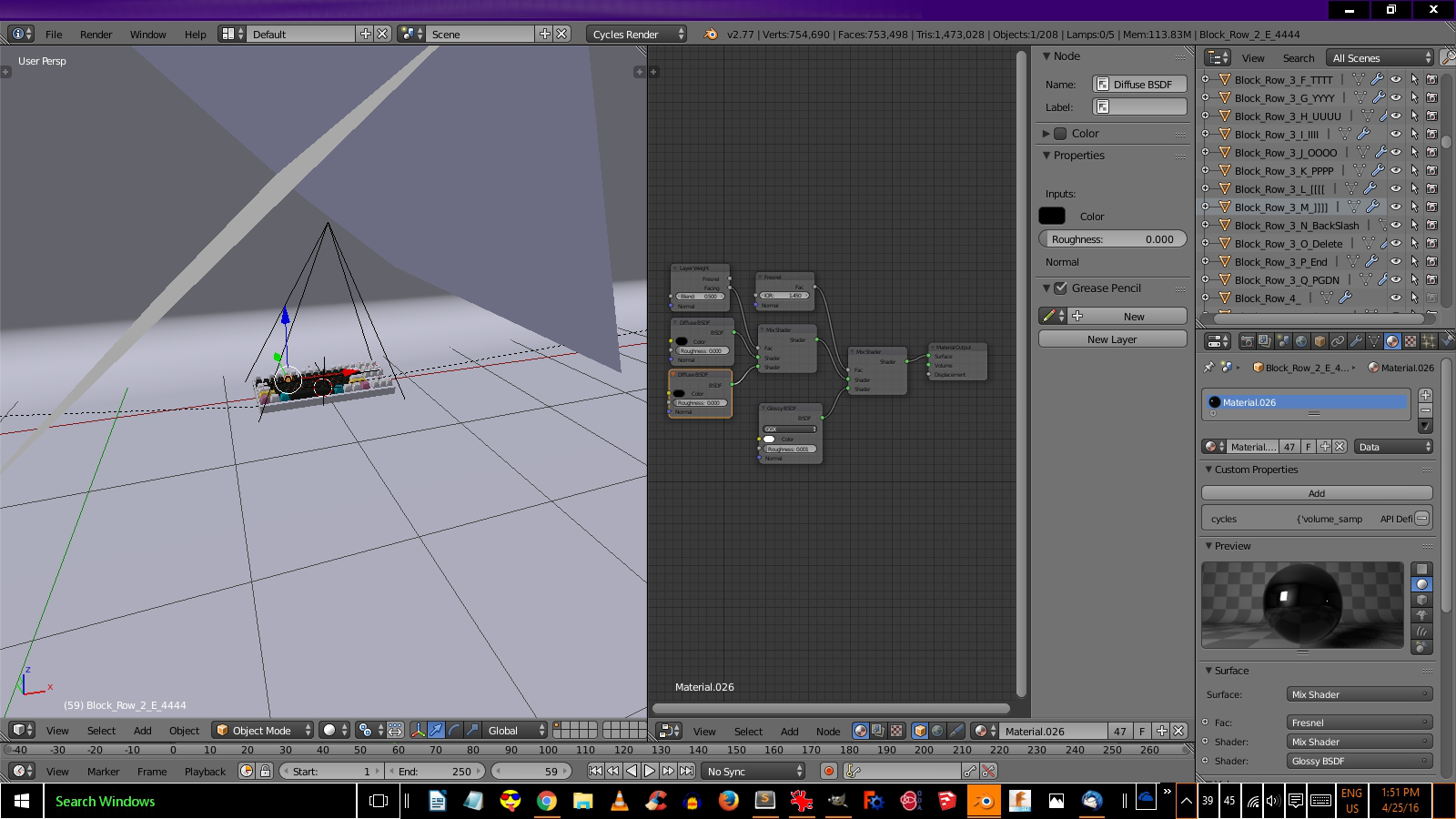Viewport: 1456px width, 819px height.
Task: Toggle timeline lock time to other windows
Action: click(x=265, y=771)
